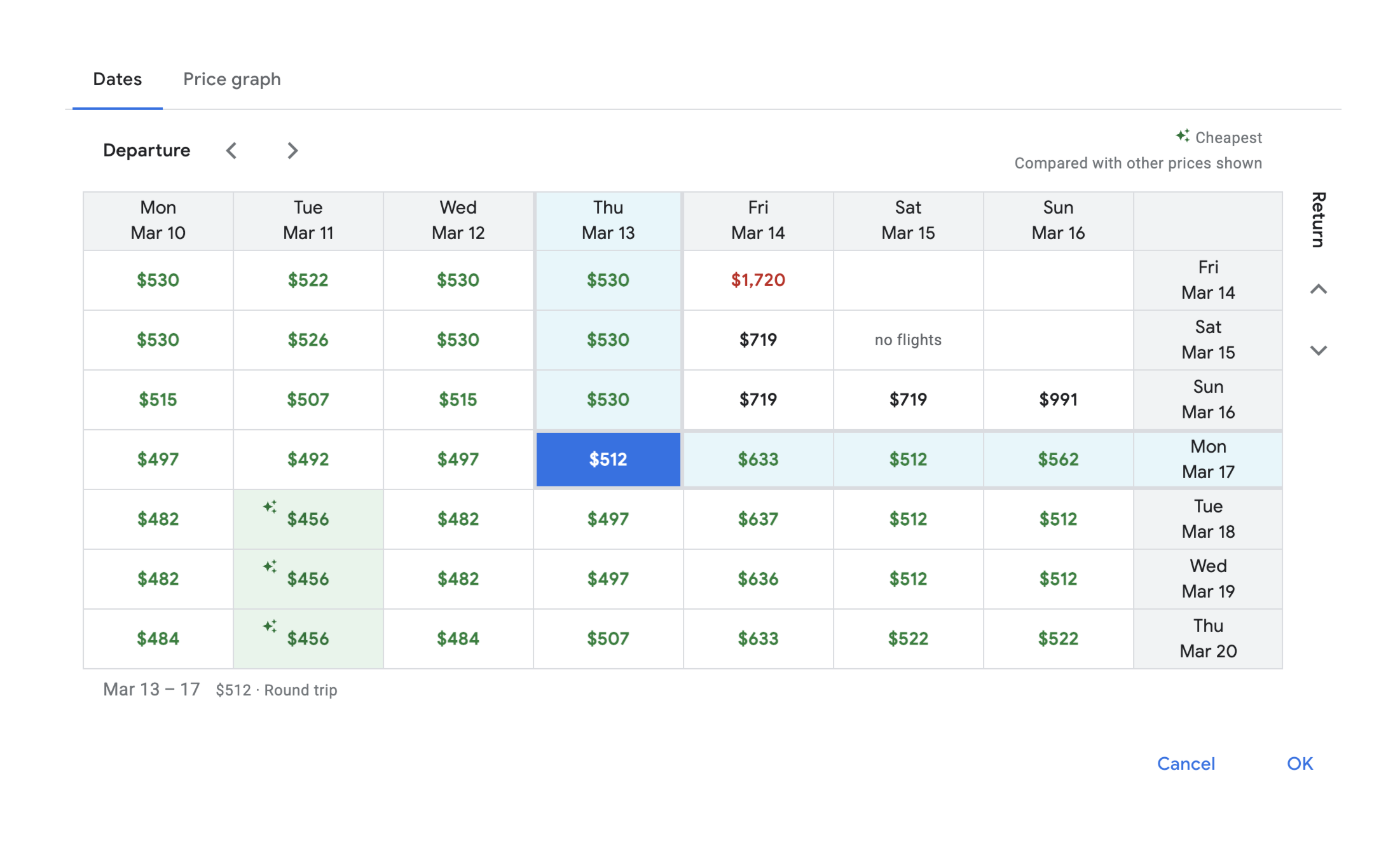
Task: Select the red $1,720 Fri Mar 14 fare
Action: tap(758, 280)
